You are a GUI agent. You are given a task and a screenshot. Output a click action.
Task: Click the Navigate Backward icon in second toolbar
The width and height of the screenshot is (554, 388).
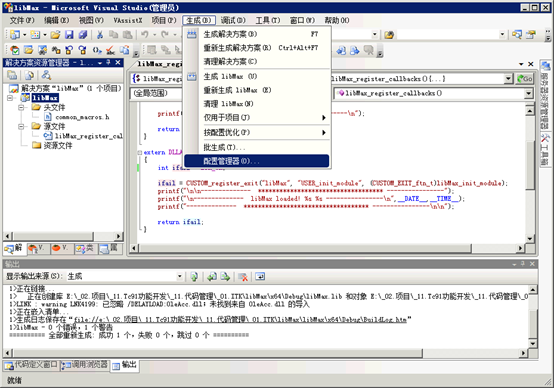point(341,50)
